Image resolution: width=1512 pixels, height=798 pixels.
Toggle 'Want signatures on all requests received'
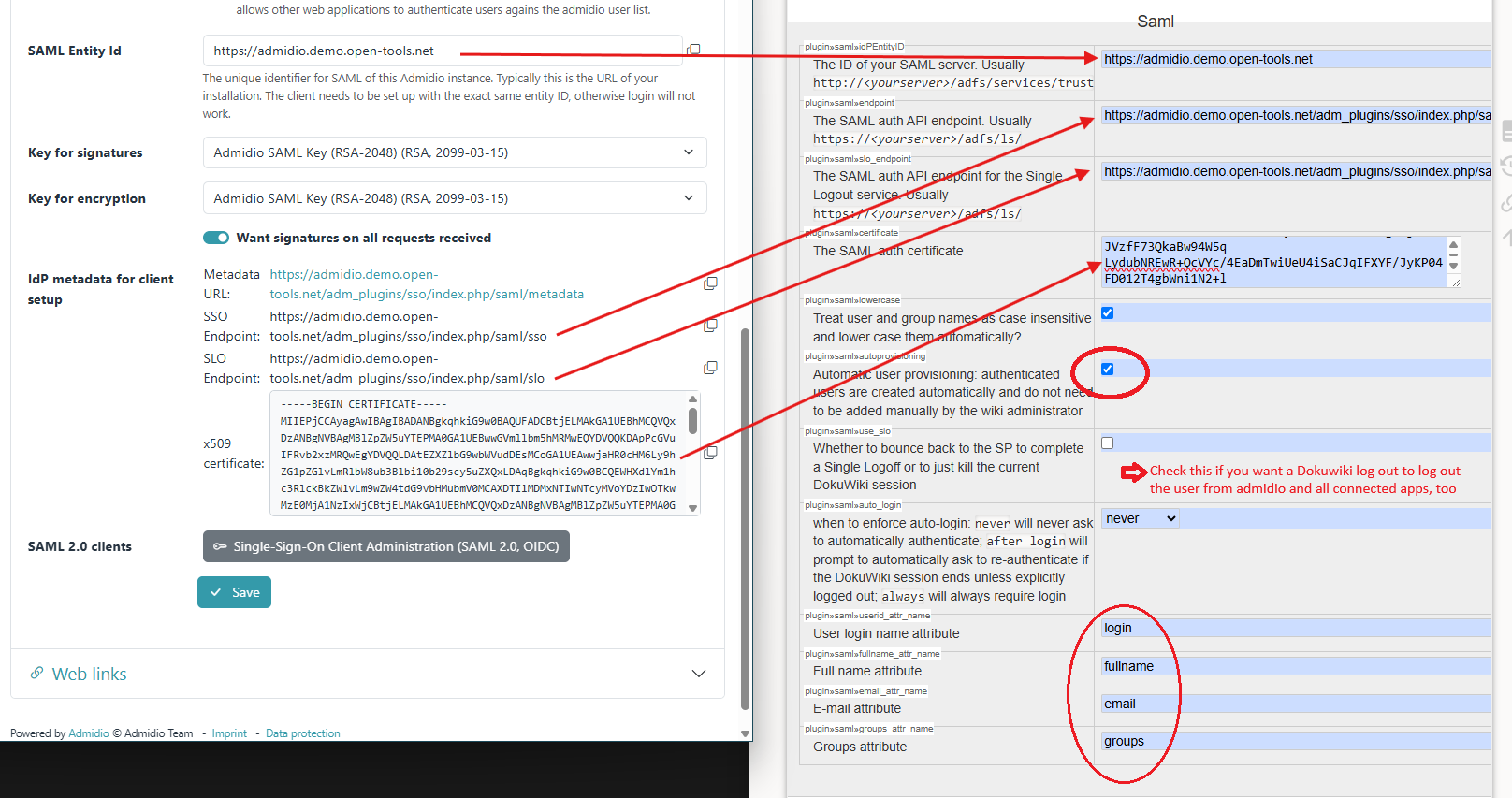pos(216,238)
